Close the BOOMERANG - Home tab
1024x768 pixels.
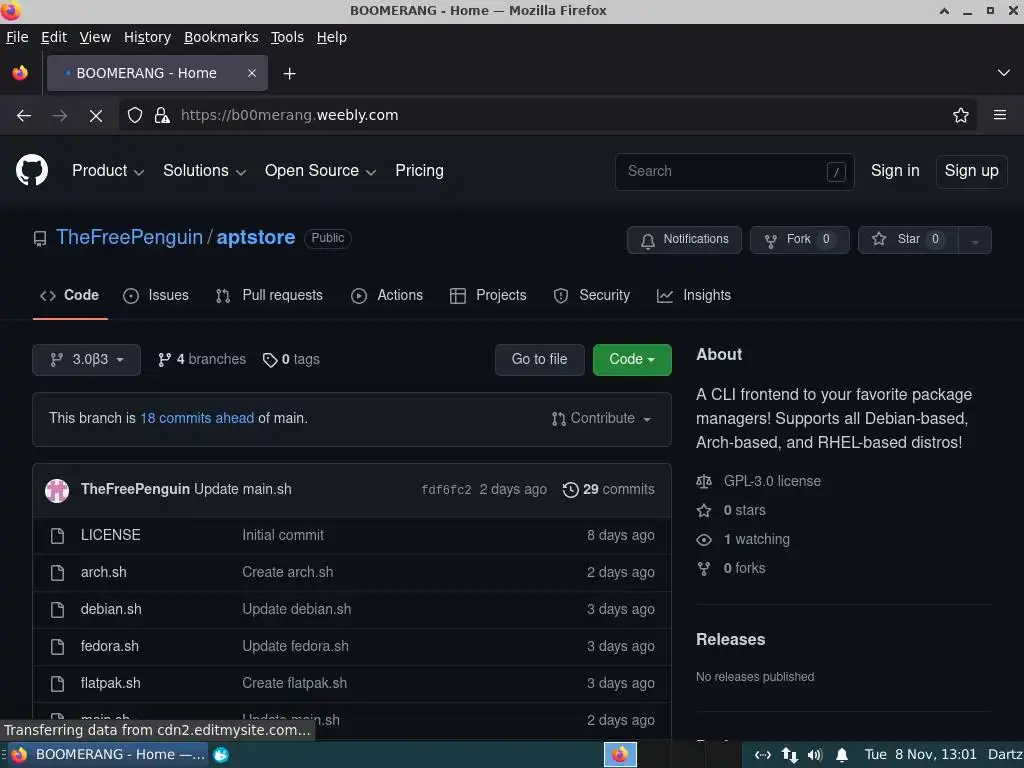tap(252, 73)
